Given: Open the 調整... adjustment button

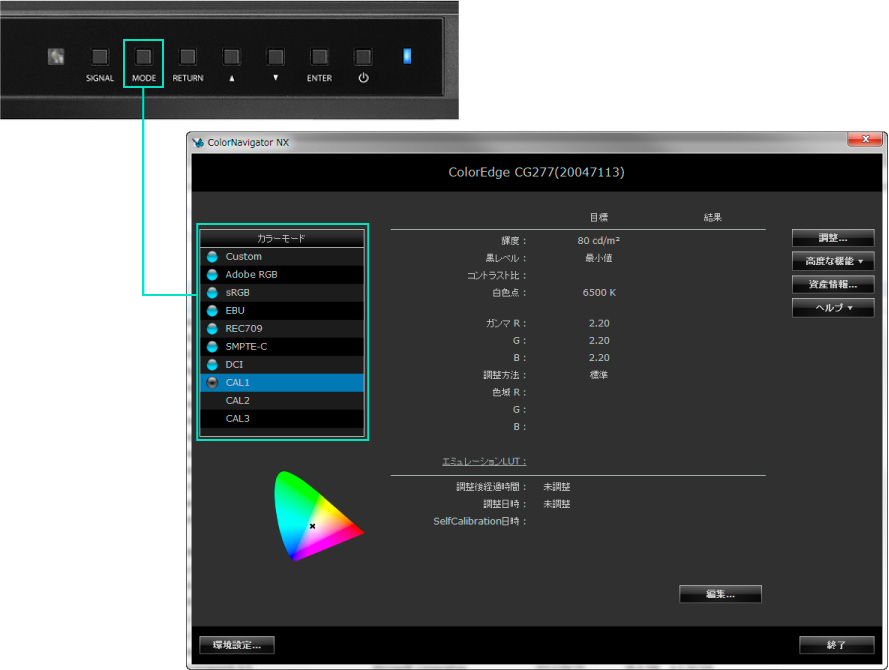Looking at the screenshot, I should pos(833,238).
